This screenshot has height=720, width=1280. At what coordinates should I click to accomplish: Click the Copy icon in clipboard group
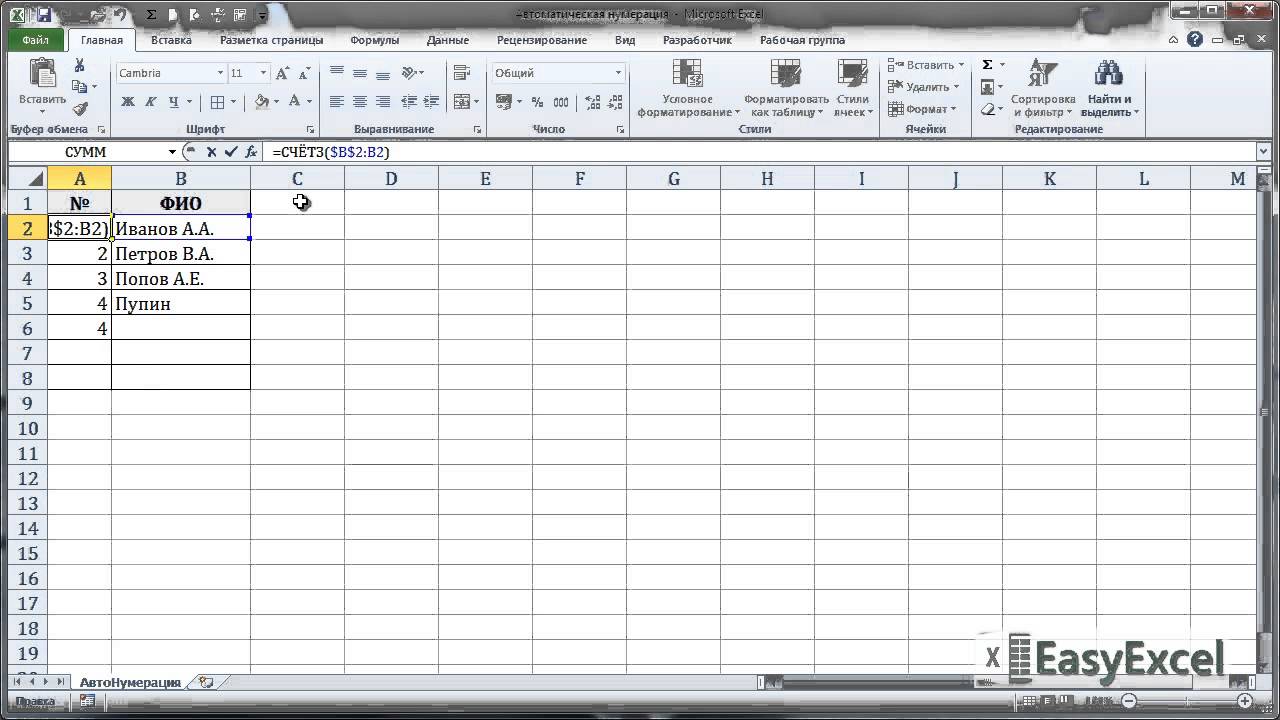tap(79, 87)
